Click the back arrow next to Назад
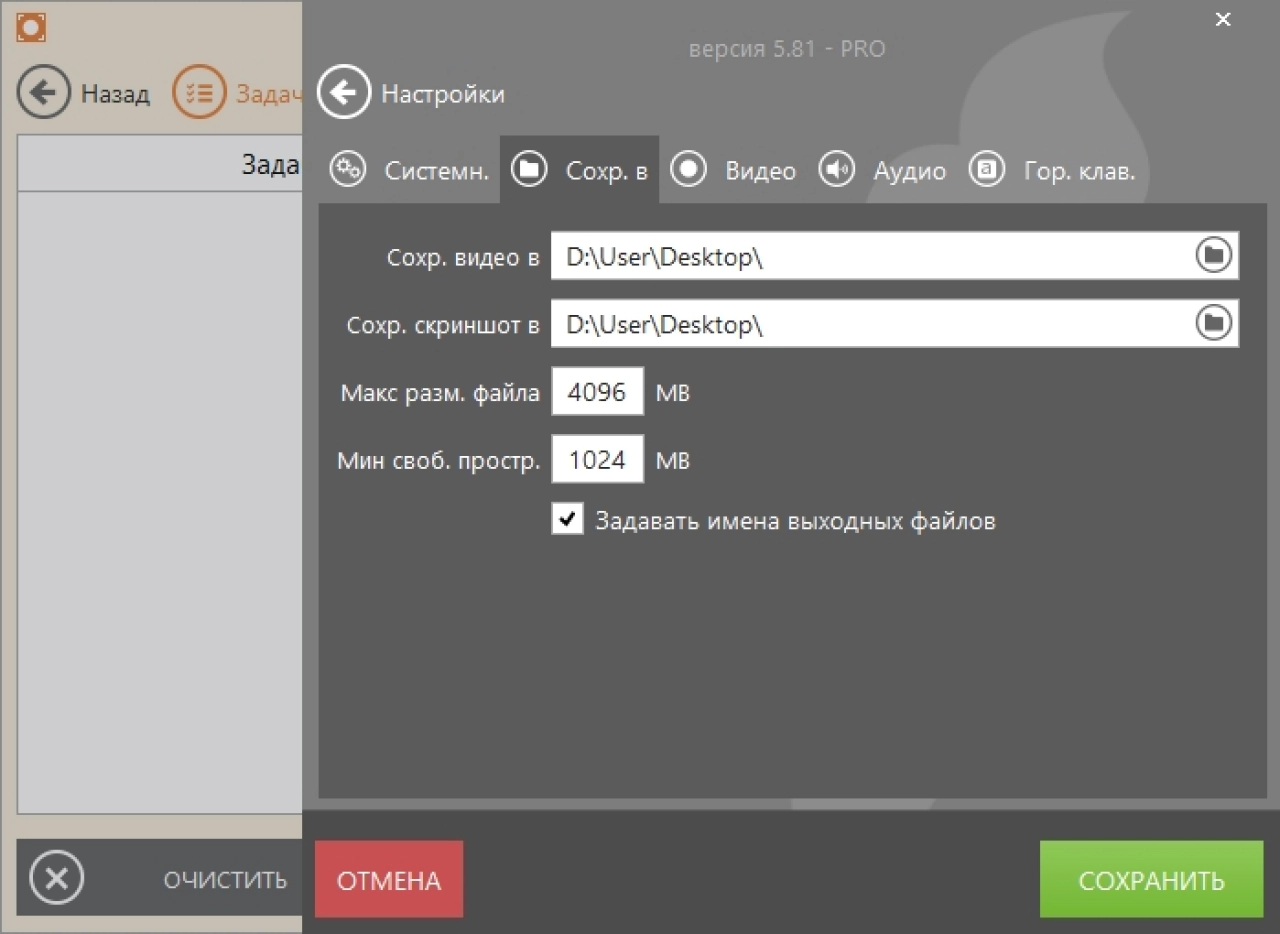Image resolution: width=1280 pixels, height=934 pixels. [x=44, y=93]
